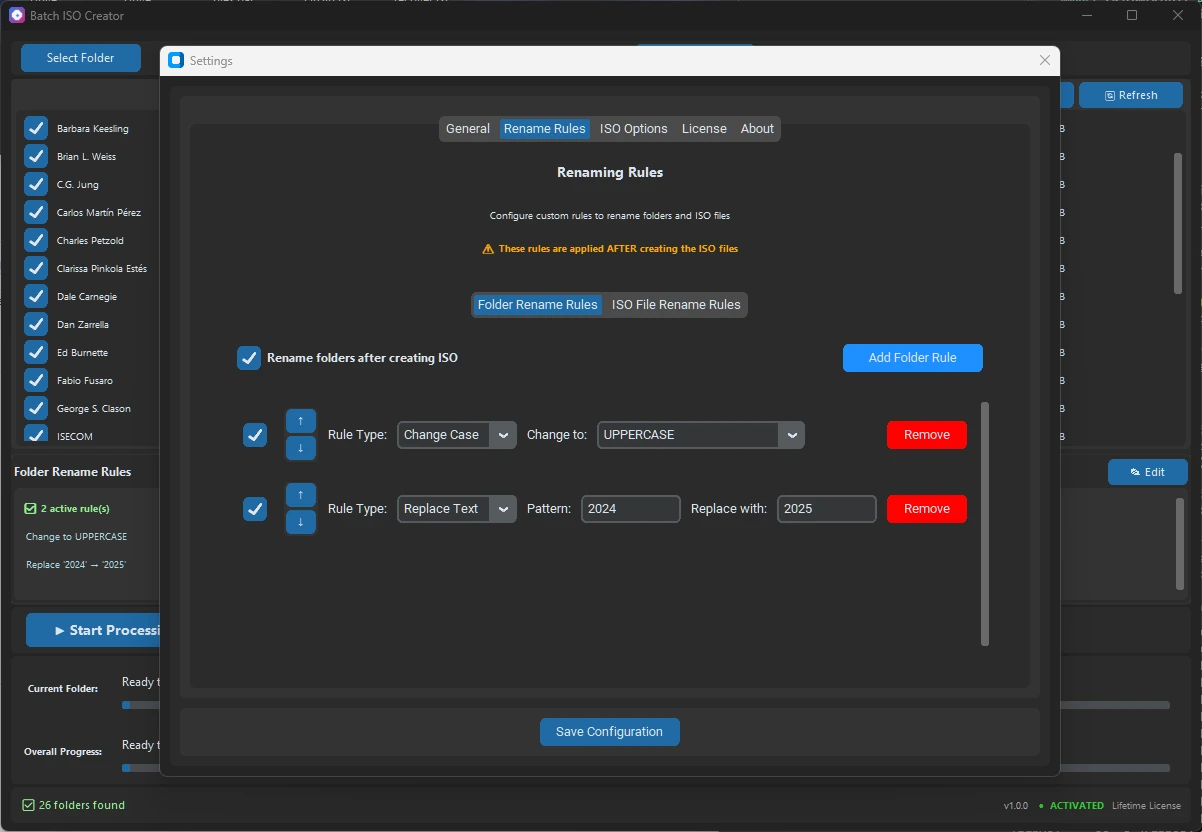Move the Replace Text rule down
This screenshot has height=832, width=1202.
301,522
